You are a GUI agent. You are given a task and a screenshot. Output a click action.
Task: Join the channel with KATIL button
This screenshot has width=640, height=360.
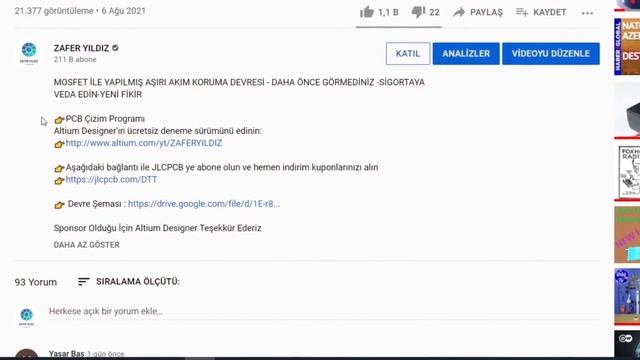coord(408,53)
